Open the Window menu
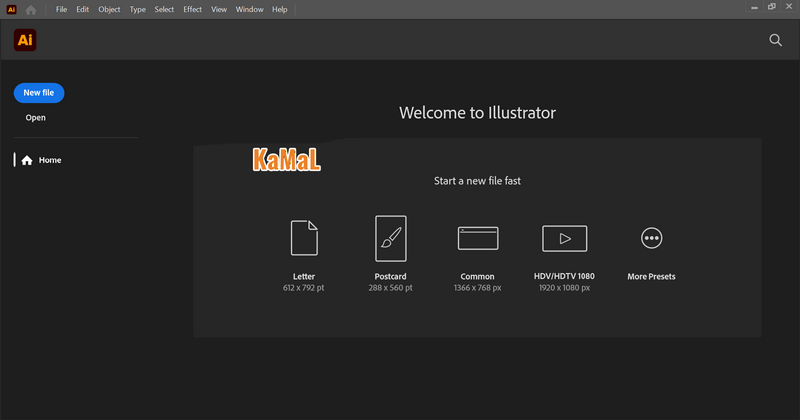 tap(249, 9)
